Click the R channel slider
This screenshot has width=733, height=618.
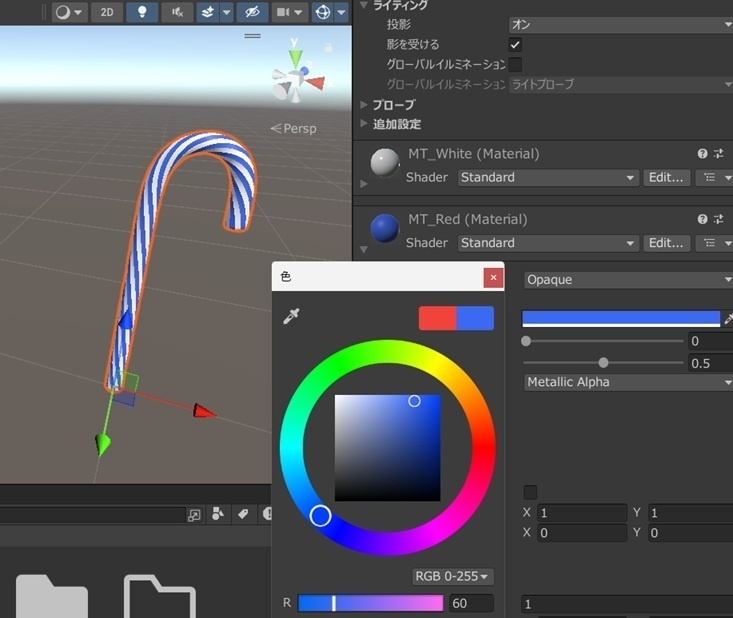[x=370, y=603]
